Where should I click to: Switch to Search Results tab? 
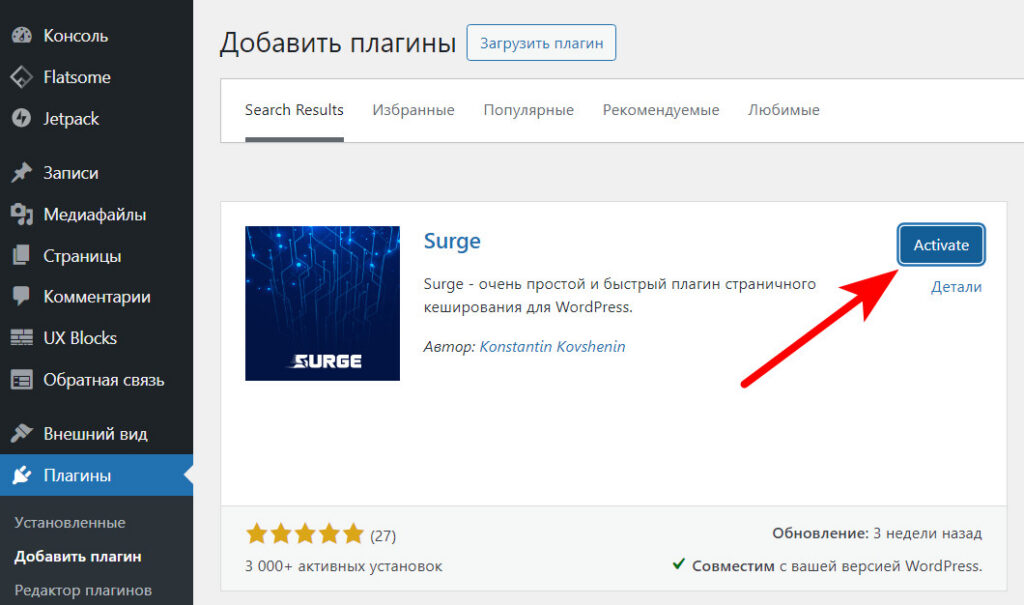294,110
